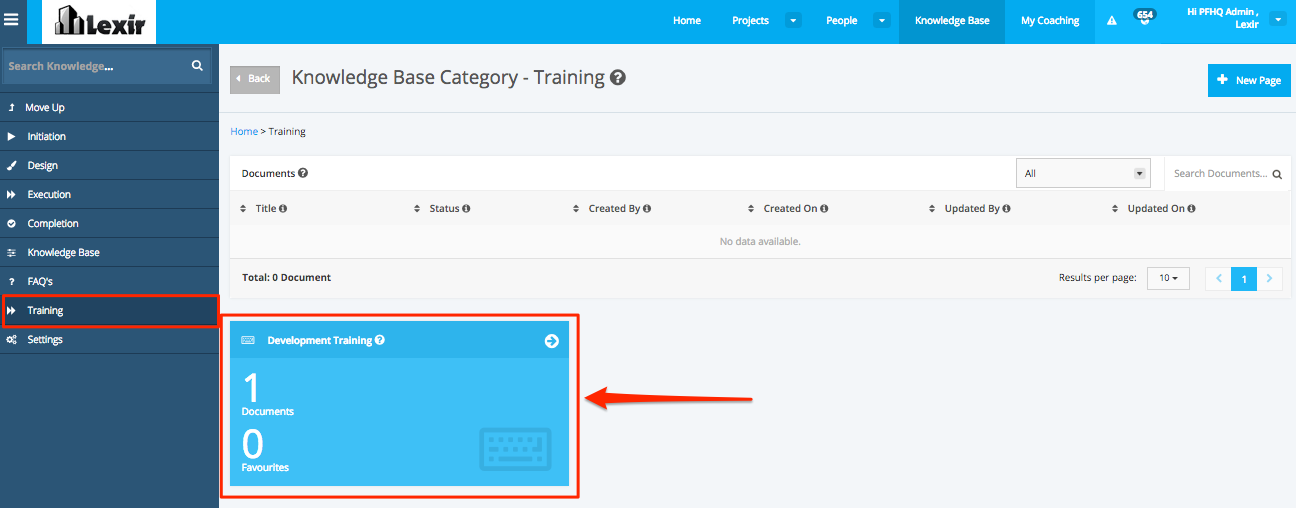1296x508 pixels.
Task: Open Knowledge Base in the sidebar
Action: point(109,252)
